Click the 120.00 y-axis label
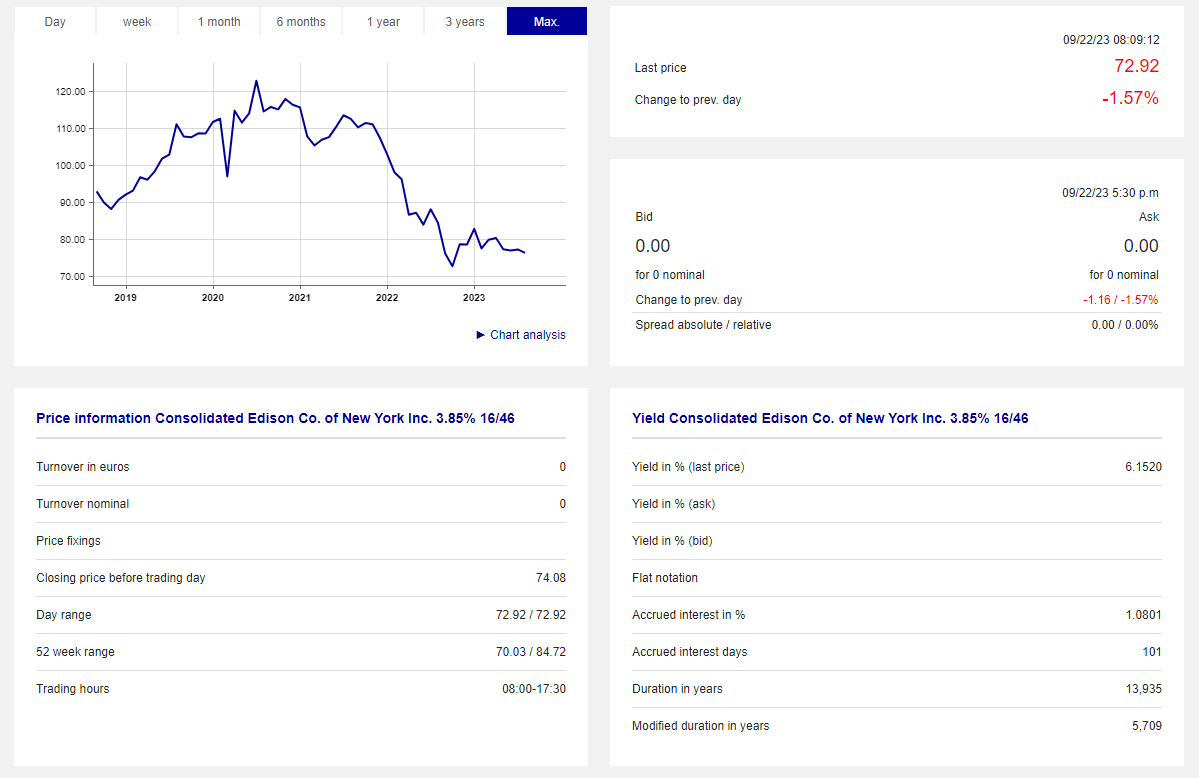Screen dimensions: 1199x778 click(70, 92)
